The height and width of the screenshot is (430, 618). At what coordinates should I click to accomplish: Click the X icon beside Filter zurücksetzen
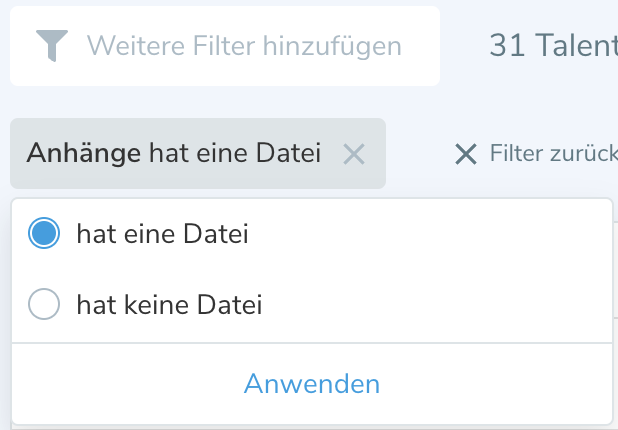point(465,154)
